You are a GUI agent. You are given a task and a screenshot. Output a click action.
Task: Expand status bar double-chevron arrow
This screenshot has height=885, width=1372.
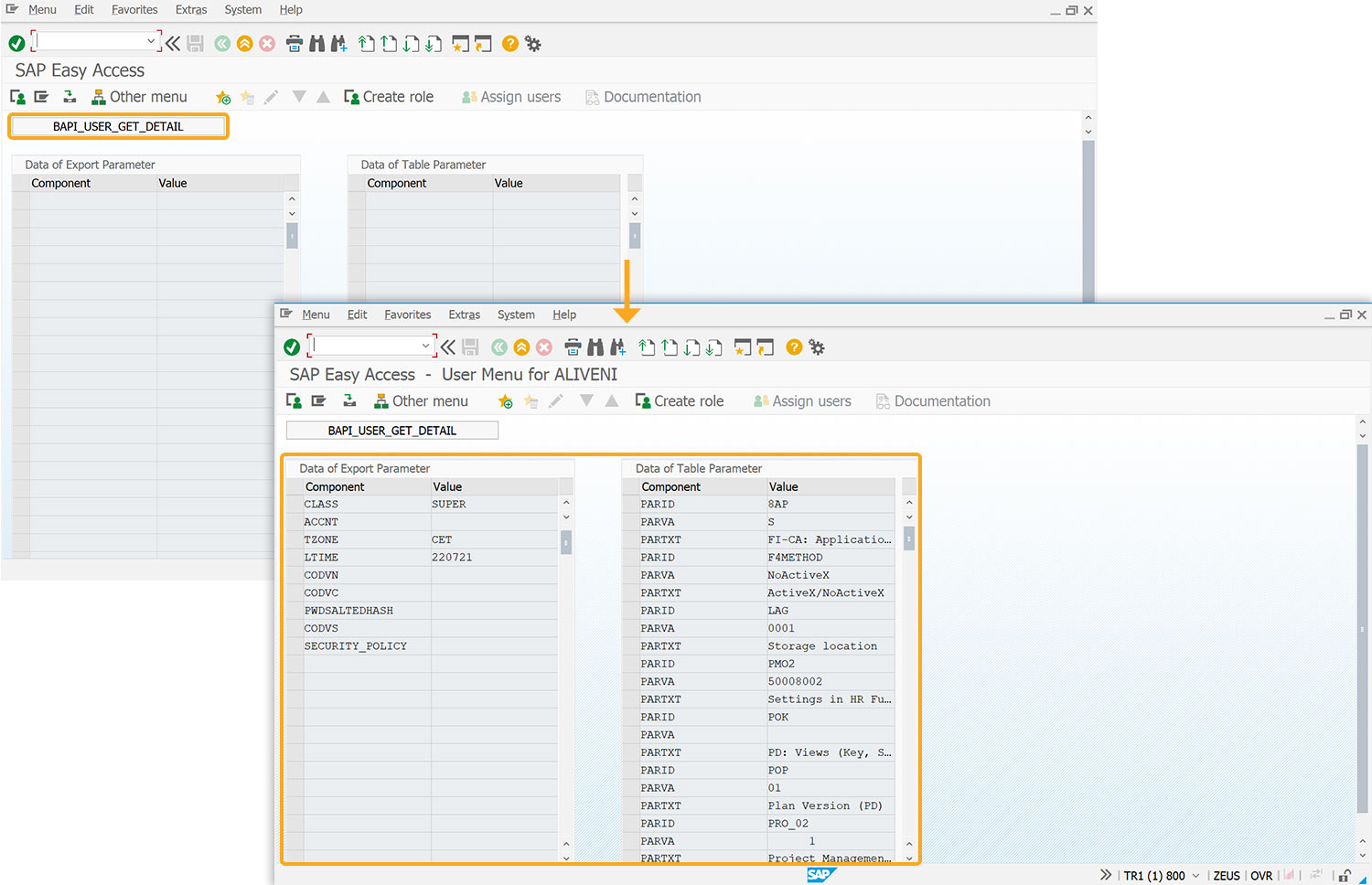[x=1106, y=876]
